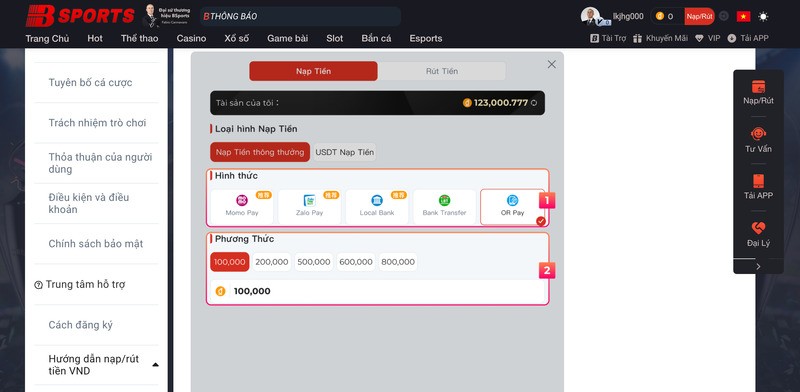800x392 pixels.
Task: Collapse the Hướng dẫn nạp/rút tiền VND section
Action: click(x=155, y=364)
